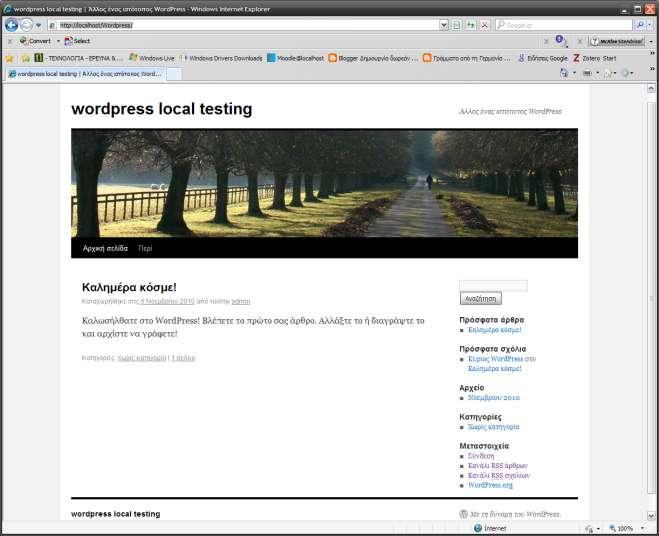Click the Σύνδεση login link
The height and width of the screenshot is (536, 659).
(481, 456)
